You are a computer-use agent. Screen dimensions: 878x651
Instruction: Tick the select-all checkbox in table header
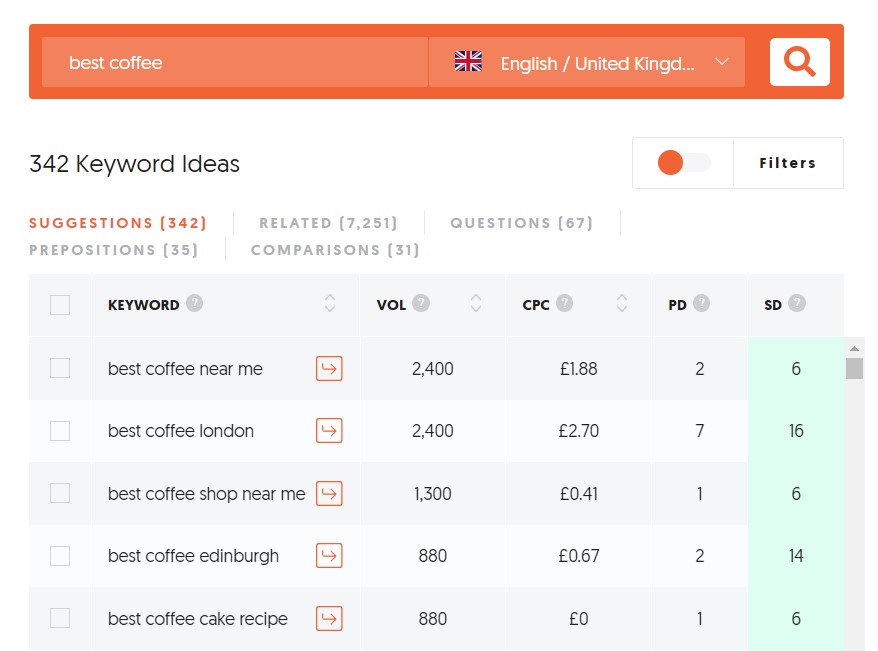pos(60,305)
